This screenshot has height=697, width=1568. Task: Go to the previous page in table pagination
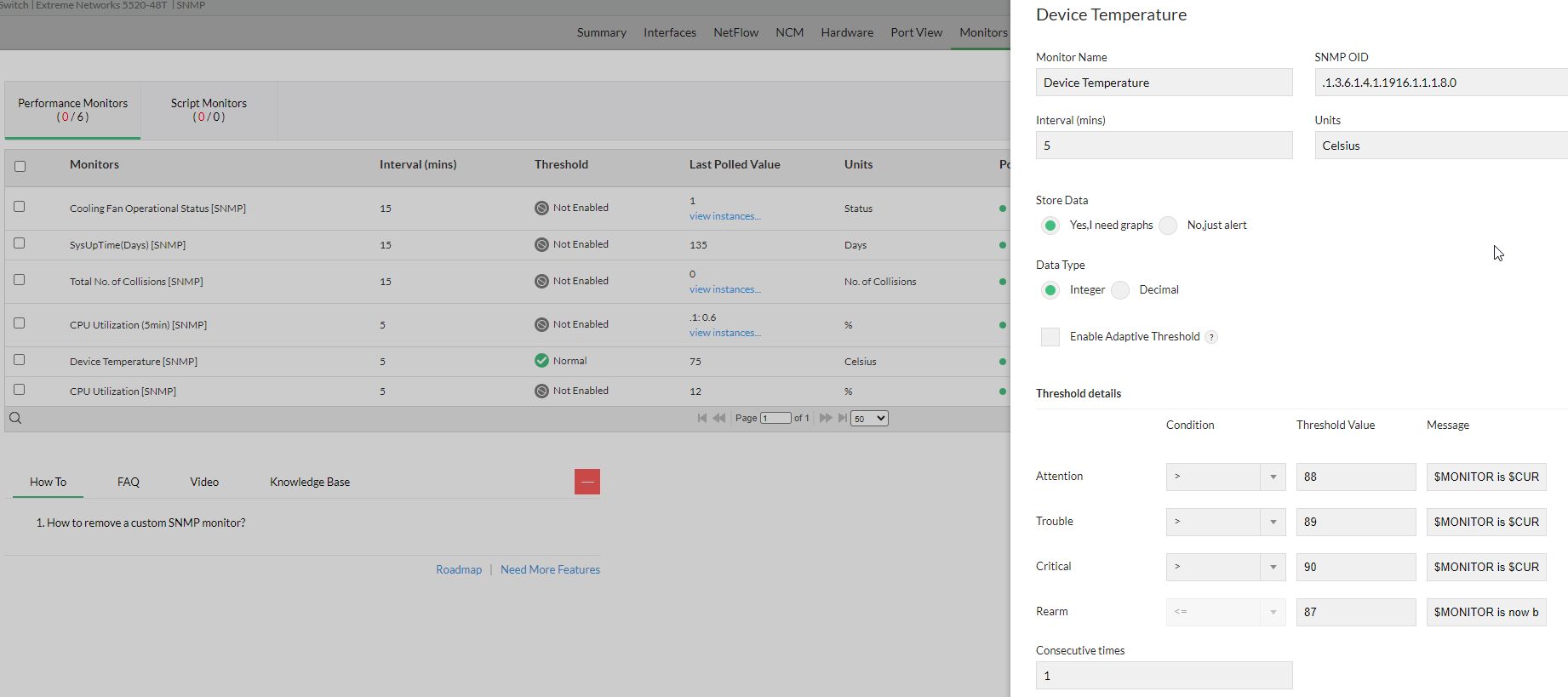(719, 418)
